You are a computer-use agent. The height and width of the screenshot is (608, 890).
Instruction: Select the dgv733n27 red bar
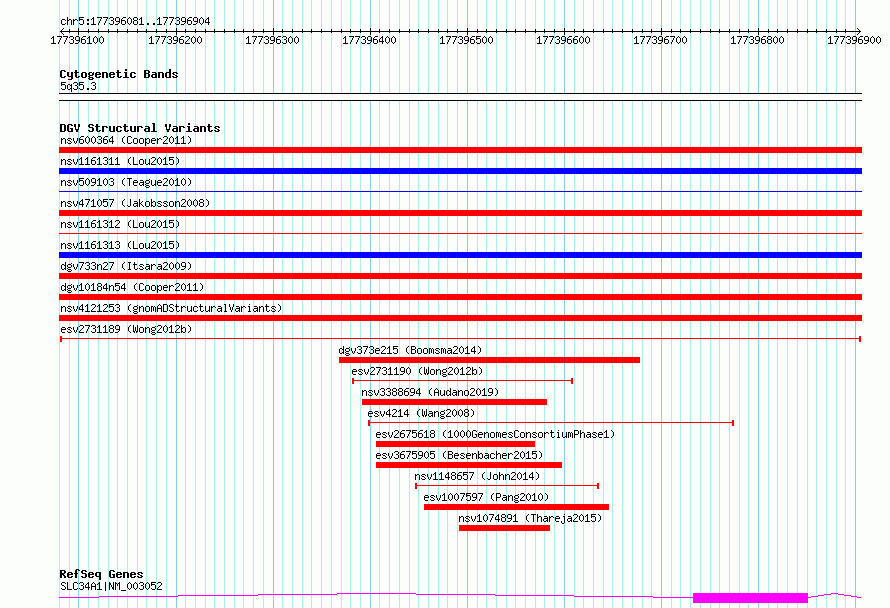460,276
